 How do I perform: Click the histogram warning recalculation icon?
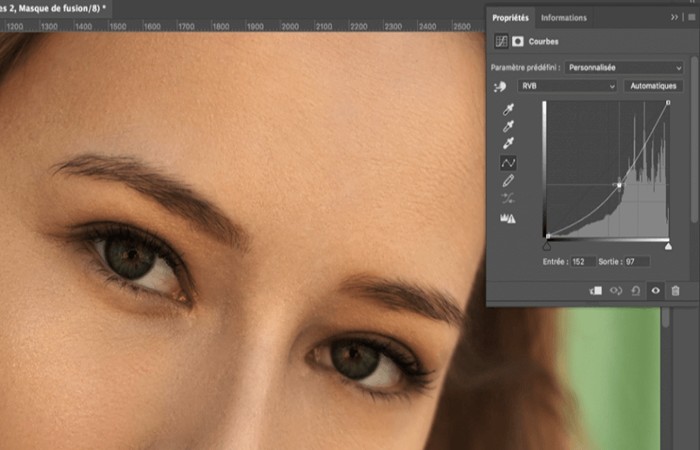pyautogui.click(x=508, y=218)
